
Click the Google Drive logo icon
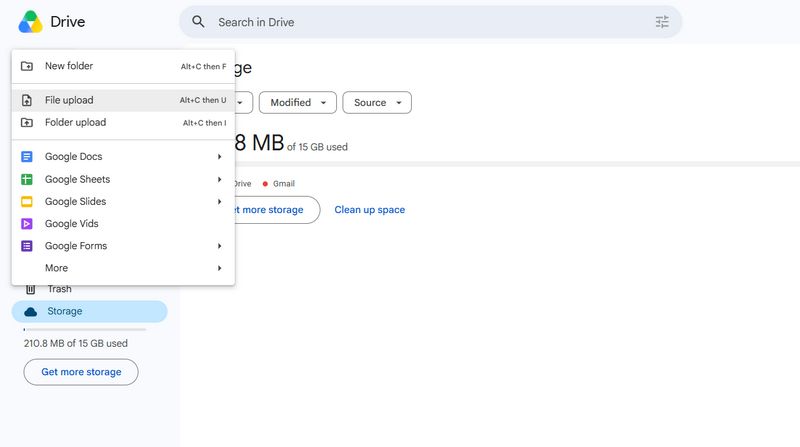[31, 22]
